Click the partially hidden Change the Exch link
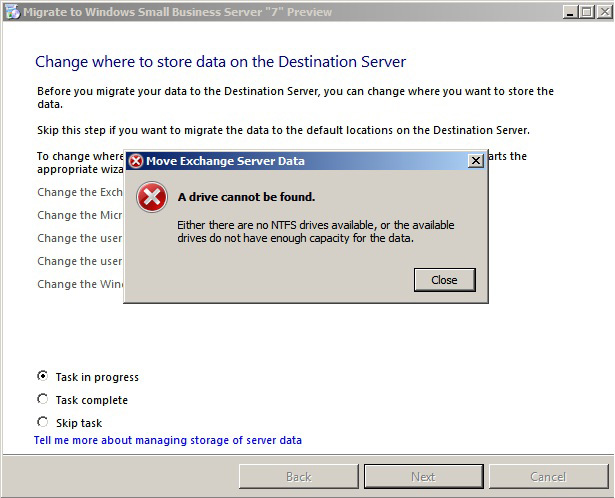 click(x=80, y=192)
